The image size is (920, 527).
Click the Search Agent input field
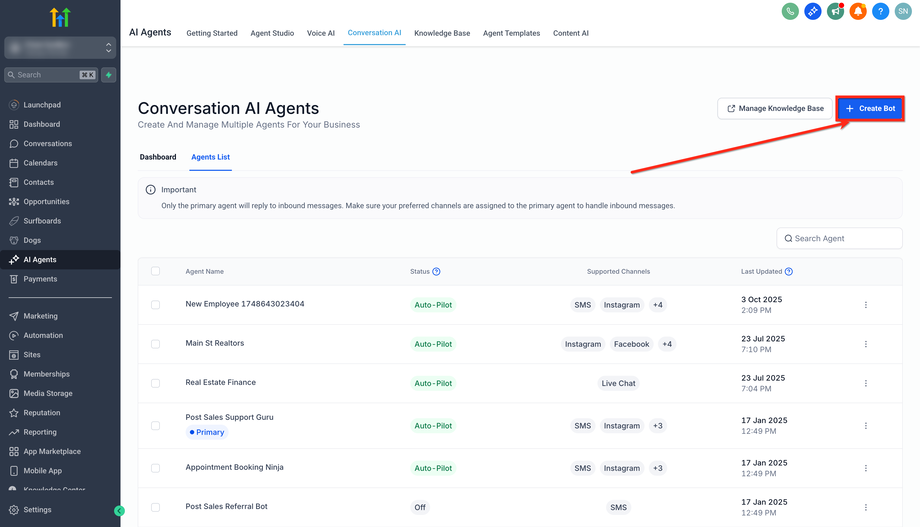tap(846, 239)
